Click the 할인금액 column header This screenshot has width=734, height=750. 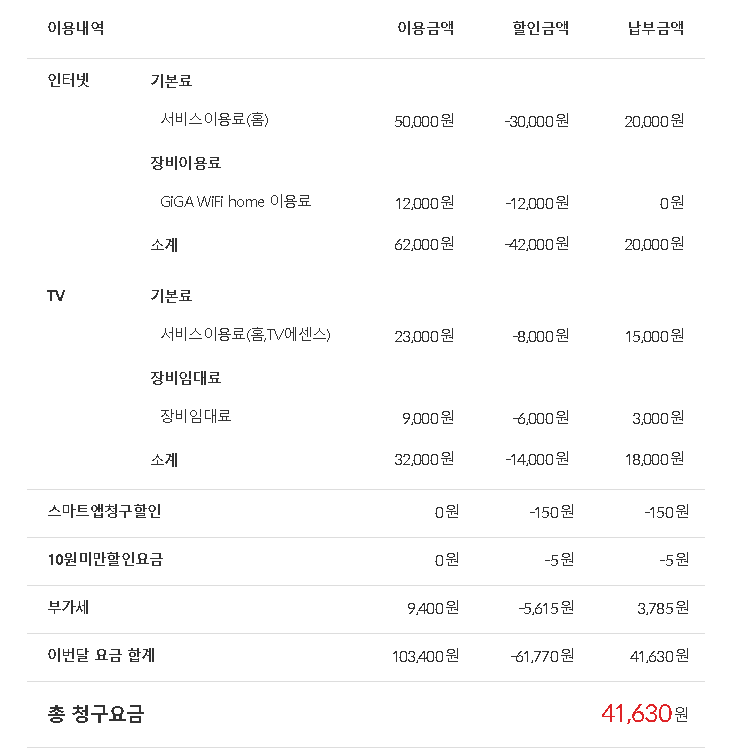(x=540, y=28)
